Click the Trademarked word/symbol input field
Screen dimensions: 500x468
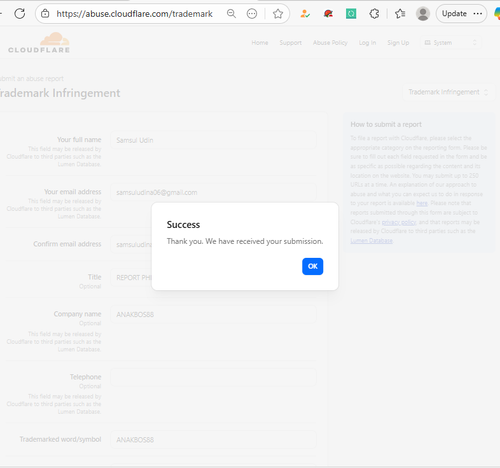(213, 440)
